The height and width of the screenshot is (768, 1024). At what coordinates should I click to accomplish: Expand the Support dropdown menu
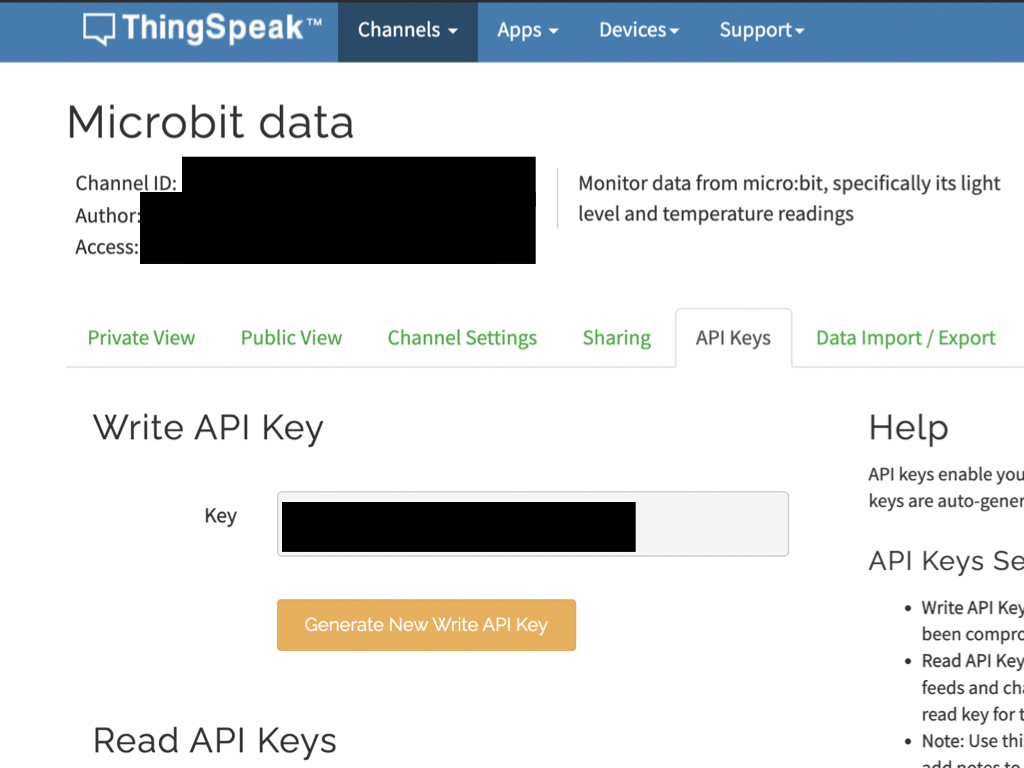(x=761, y=31)
